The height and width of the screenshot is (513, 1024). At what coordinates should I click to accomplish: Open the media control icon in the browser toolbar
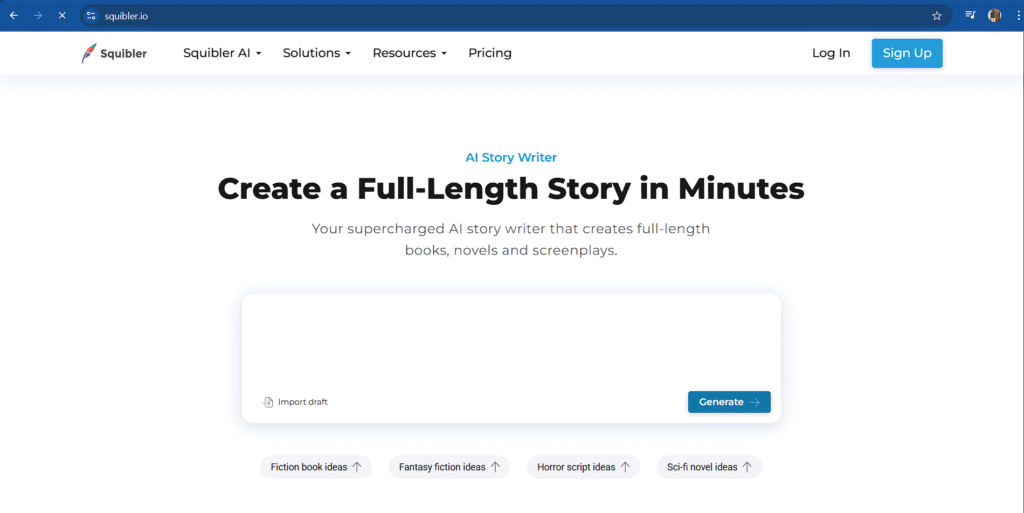click(x=970, y=15)
